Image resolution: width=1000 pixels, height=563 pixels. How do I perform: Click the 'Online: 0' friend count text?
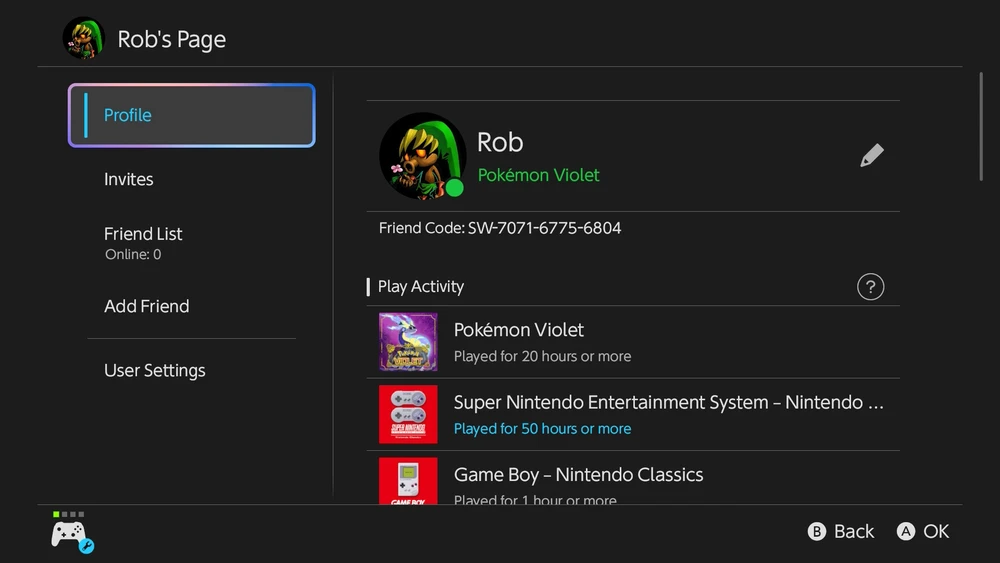(x=133, y=254)
